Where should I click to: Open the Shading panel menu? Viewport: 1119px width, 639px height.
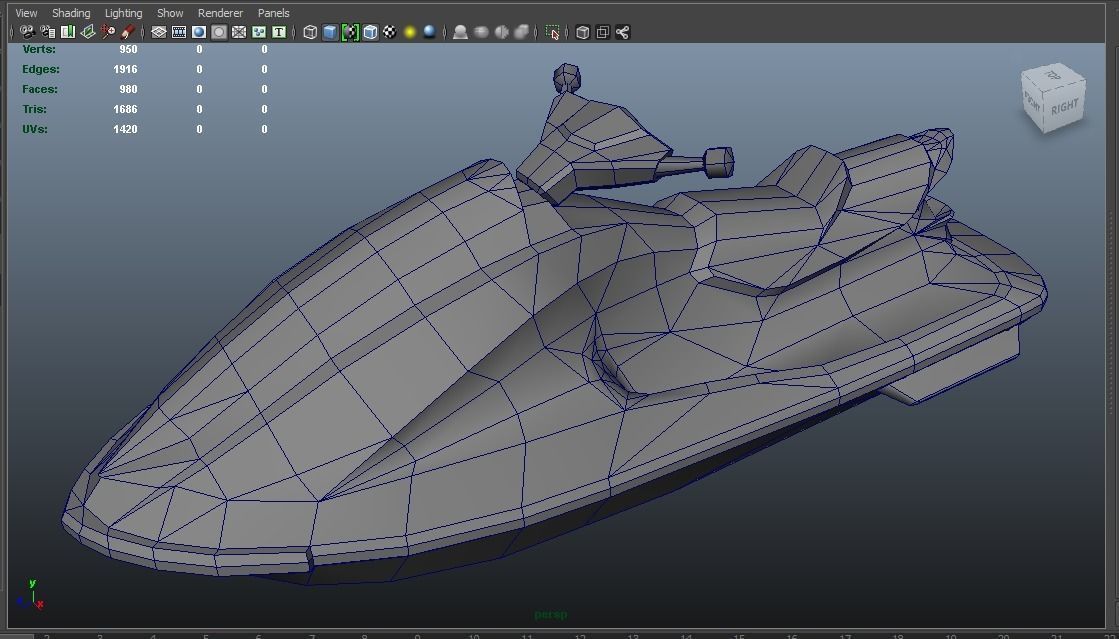(71, 13)
